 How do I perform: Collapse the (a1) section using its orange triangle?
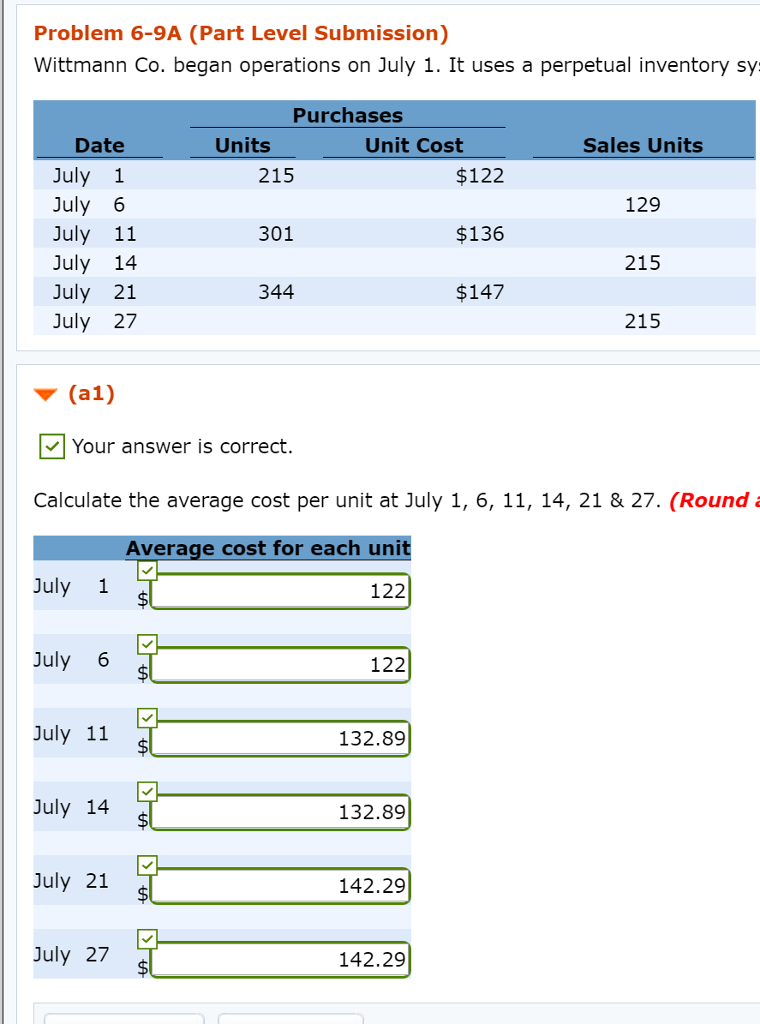(44, 393)
